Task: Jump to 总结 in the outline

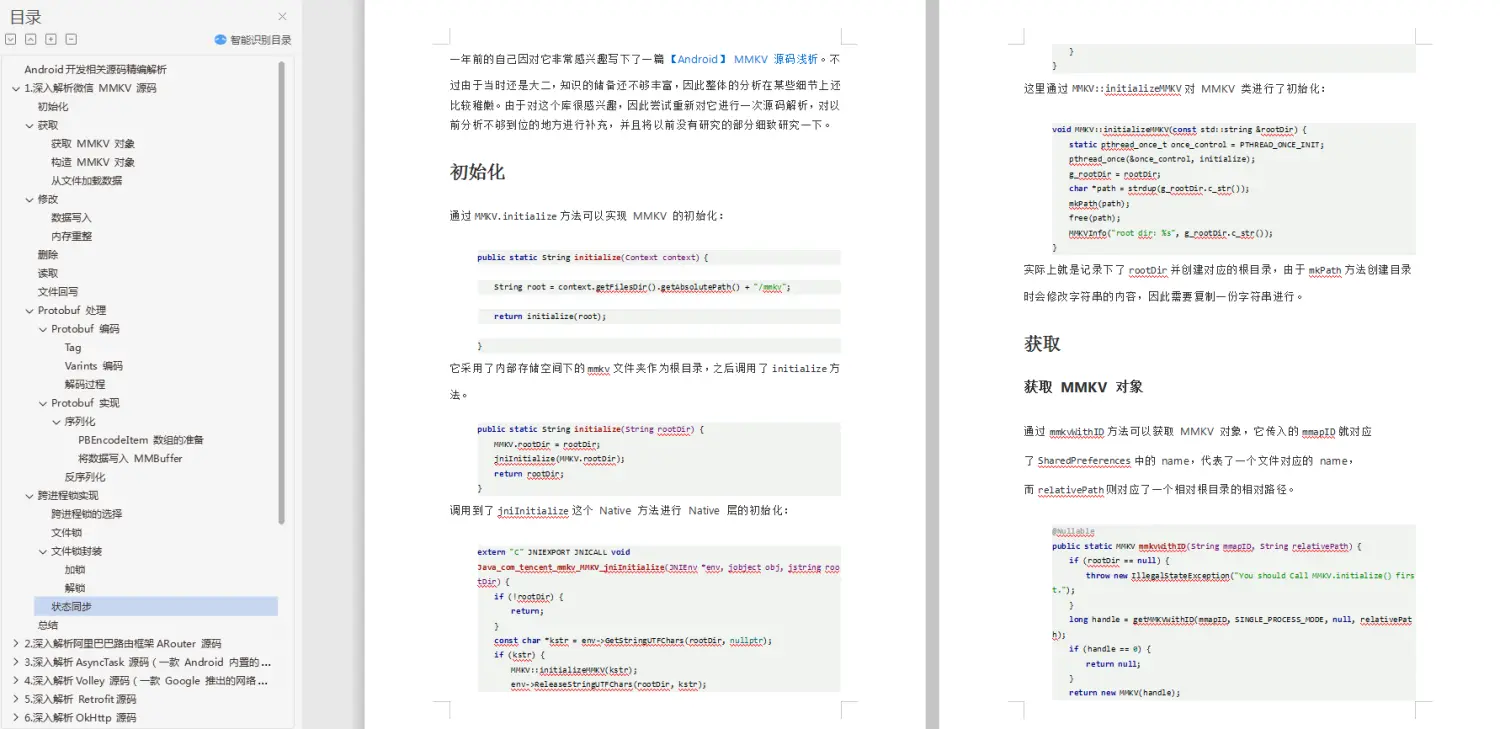Action: pyautogui.click(x=48, y=625)
